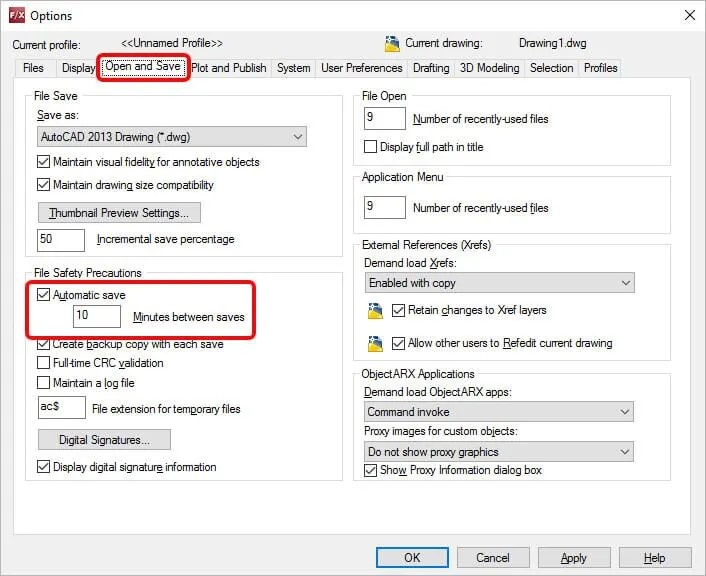Click the temporary files extension field
706x576 pixels.
click(62, 407)
